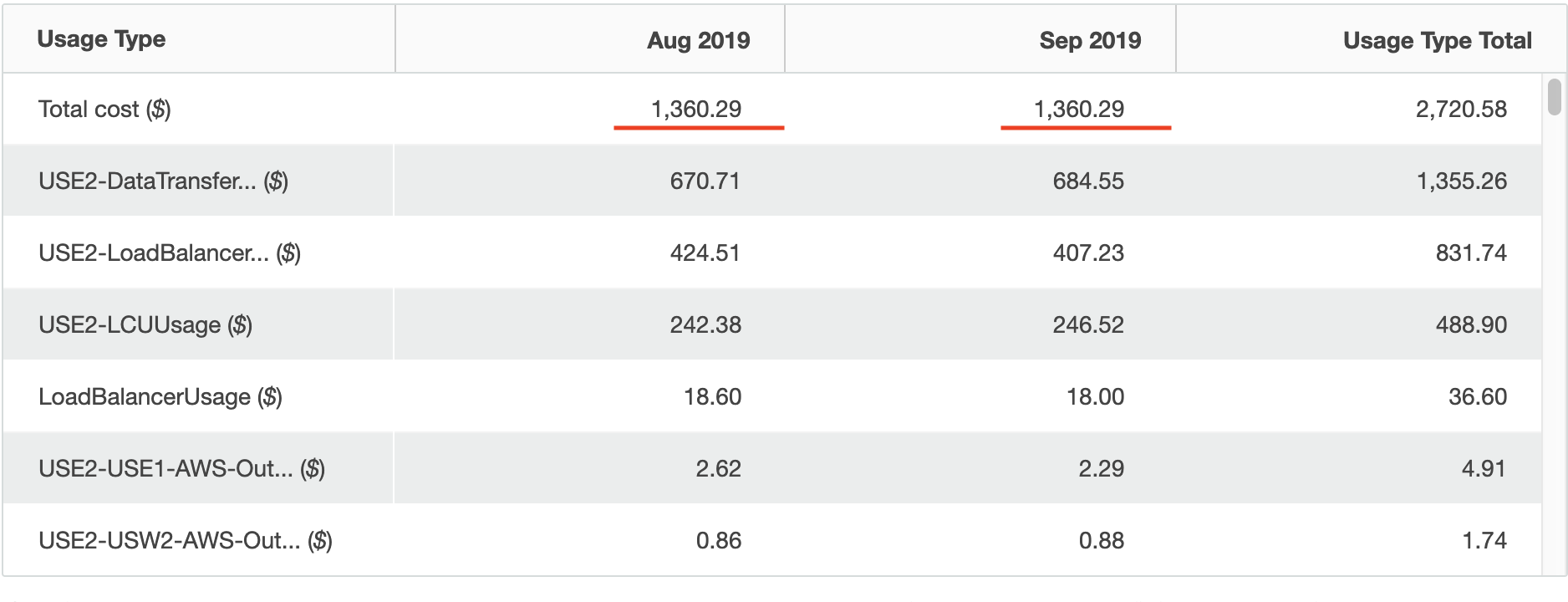Click the Aug 2019 column header
Image resolution: width=1568 pixels, height=602 pixels.
coord(699,40)
